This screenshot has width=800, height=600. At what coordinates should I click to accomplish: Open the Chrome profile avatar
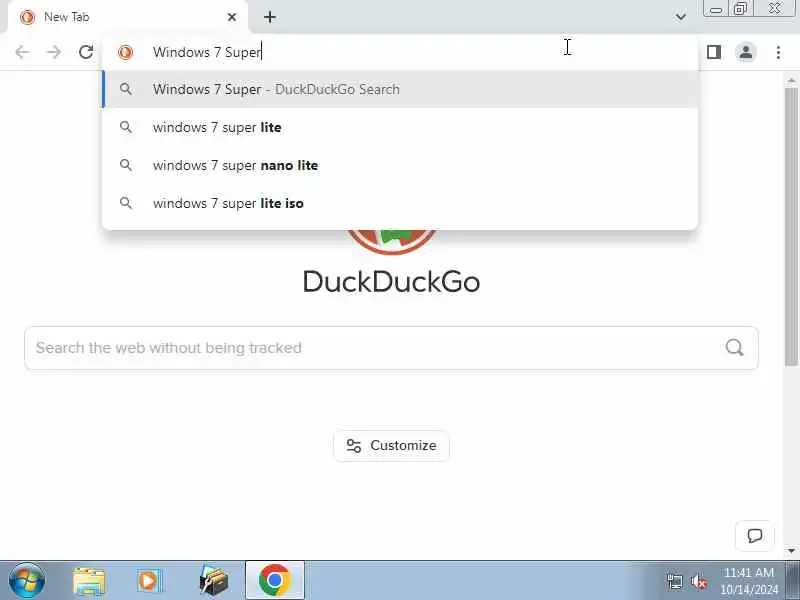746,52
